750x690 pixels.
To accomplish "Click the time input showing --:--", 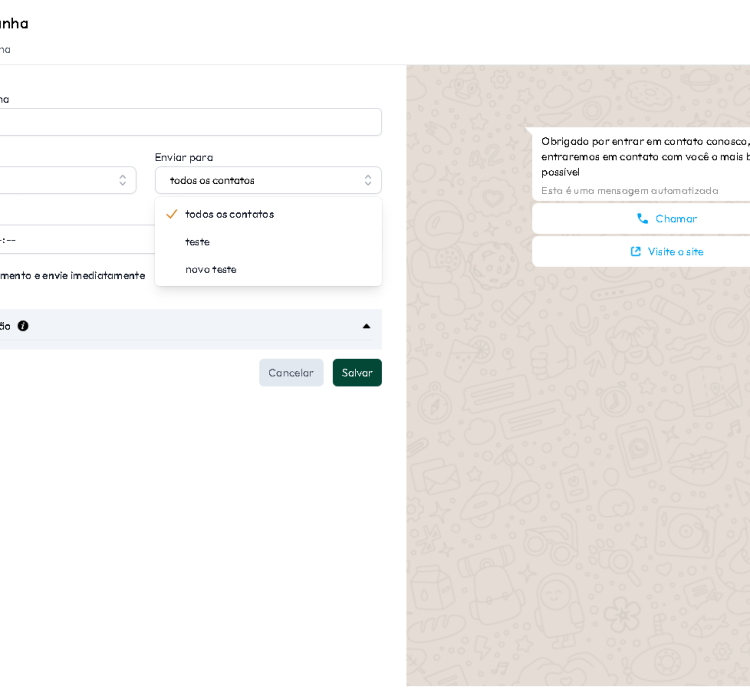I will [x=70, y=240].
